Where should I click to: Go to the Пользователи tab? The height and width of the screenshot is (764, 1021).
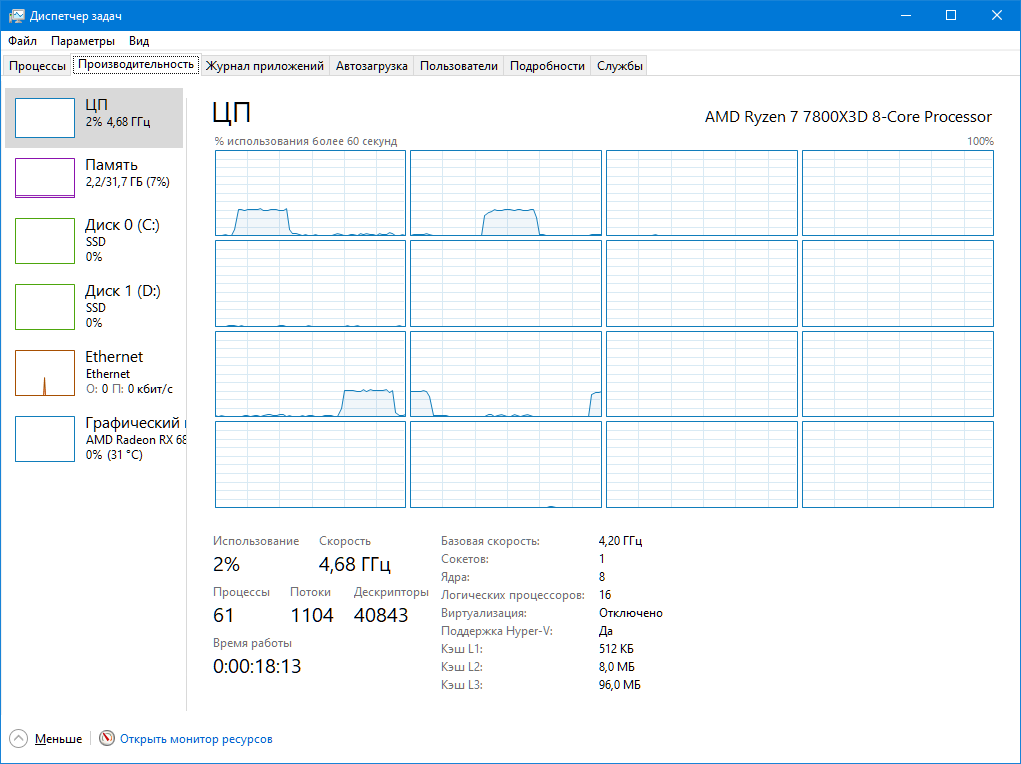click(458, 66)
